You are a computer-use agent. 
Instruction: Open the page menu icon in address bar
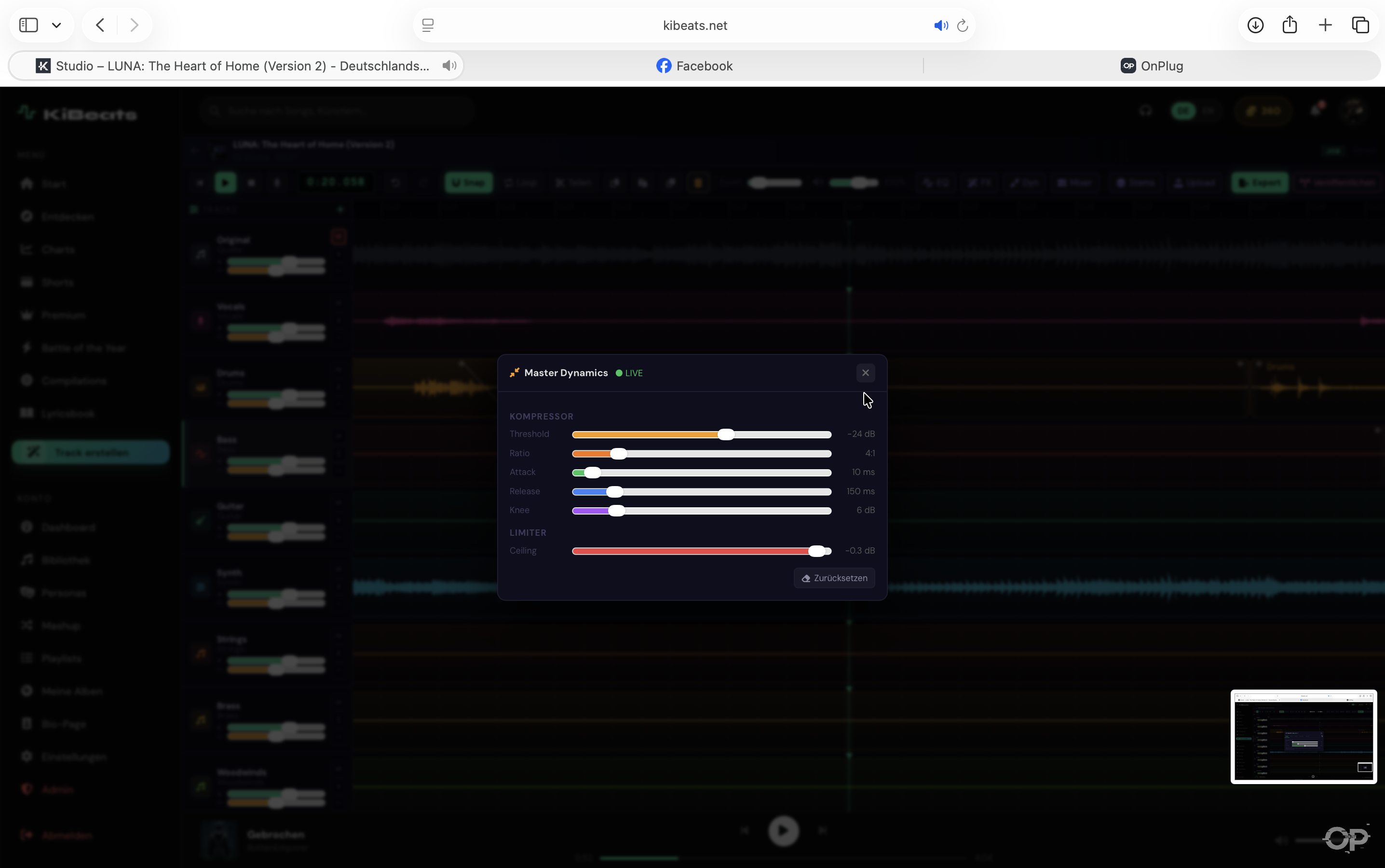pyautogui.click(x=428, y=25)
